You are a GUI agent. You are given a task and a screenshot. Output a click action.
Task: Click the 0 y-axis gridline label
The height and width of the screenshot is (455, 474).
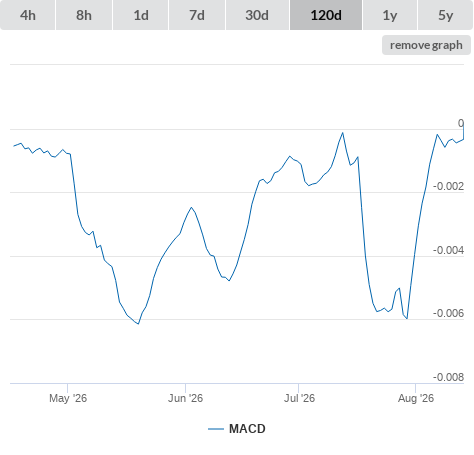(461, 123)
